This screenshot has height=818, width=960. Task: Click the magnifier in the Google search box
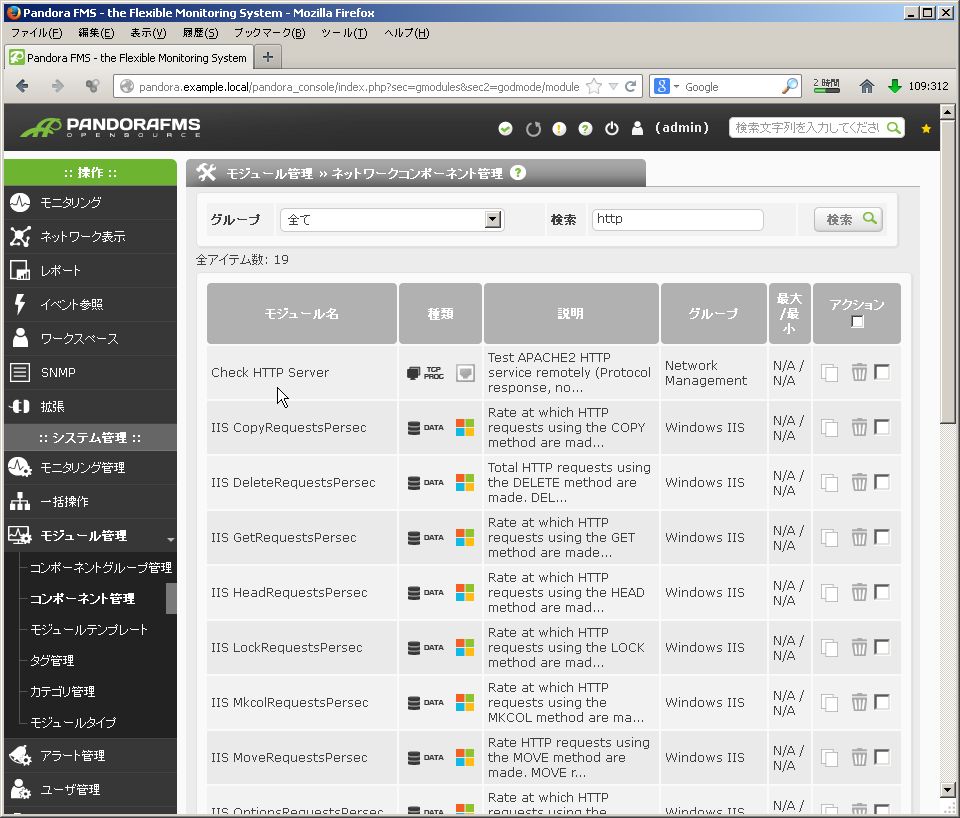point(790,86)
